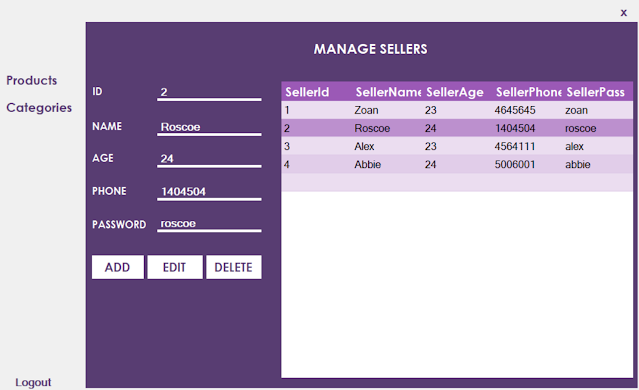Screen dimensions: 639x390
Task: Sort by SellerName column header
Action: click(x=387, y=92)
